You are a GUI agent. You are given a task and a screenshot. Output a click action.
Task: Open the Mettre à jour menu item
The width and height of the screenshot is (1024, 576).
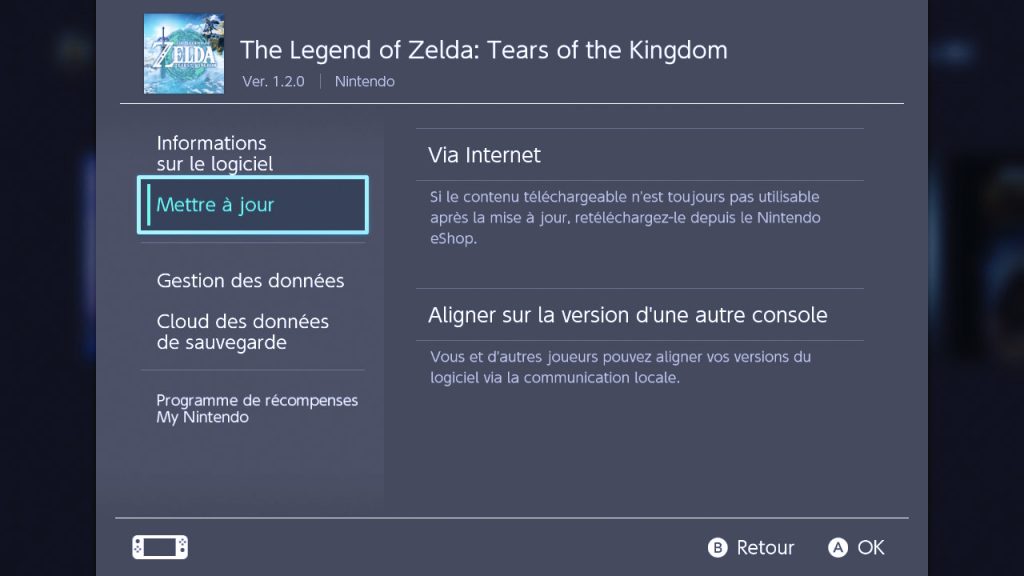click(x=252, y=205)
